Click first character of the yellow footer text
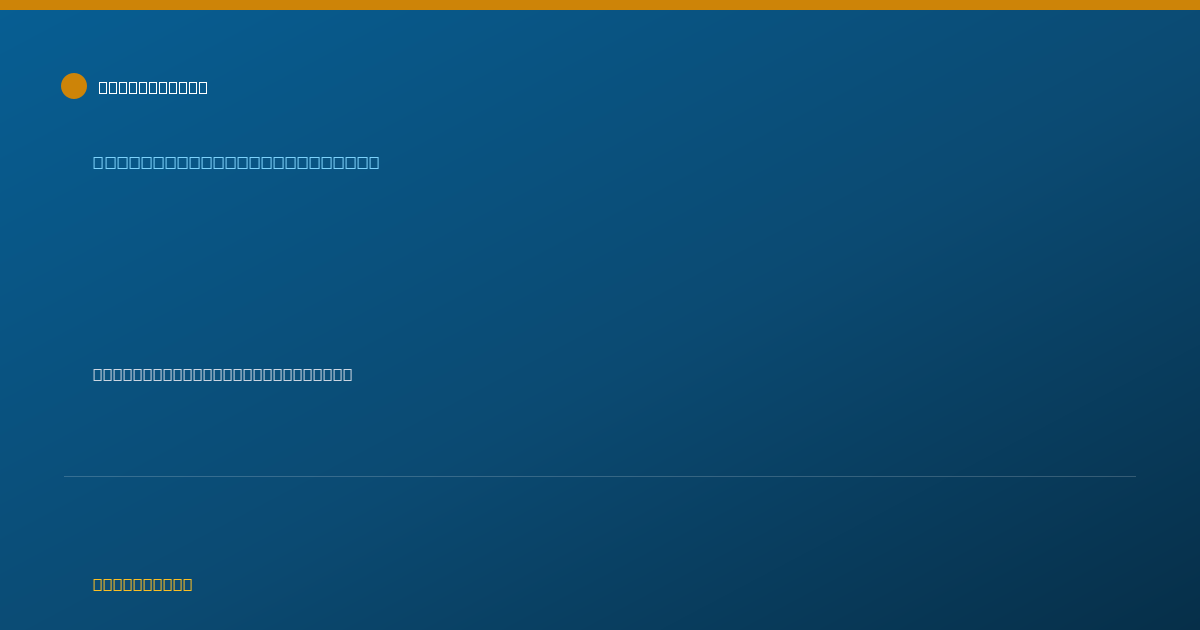The image size is (1200, 630). 98,584
